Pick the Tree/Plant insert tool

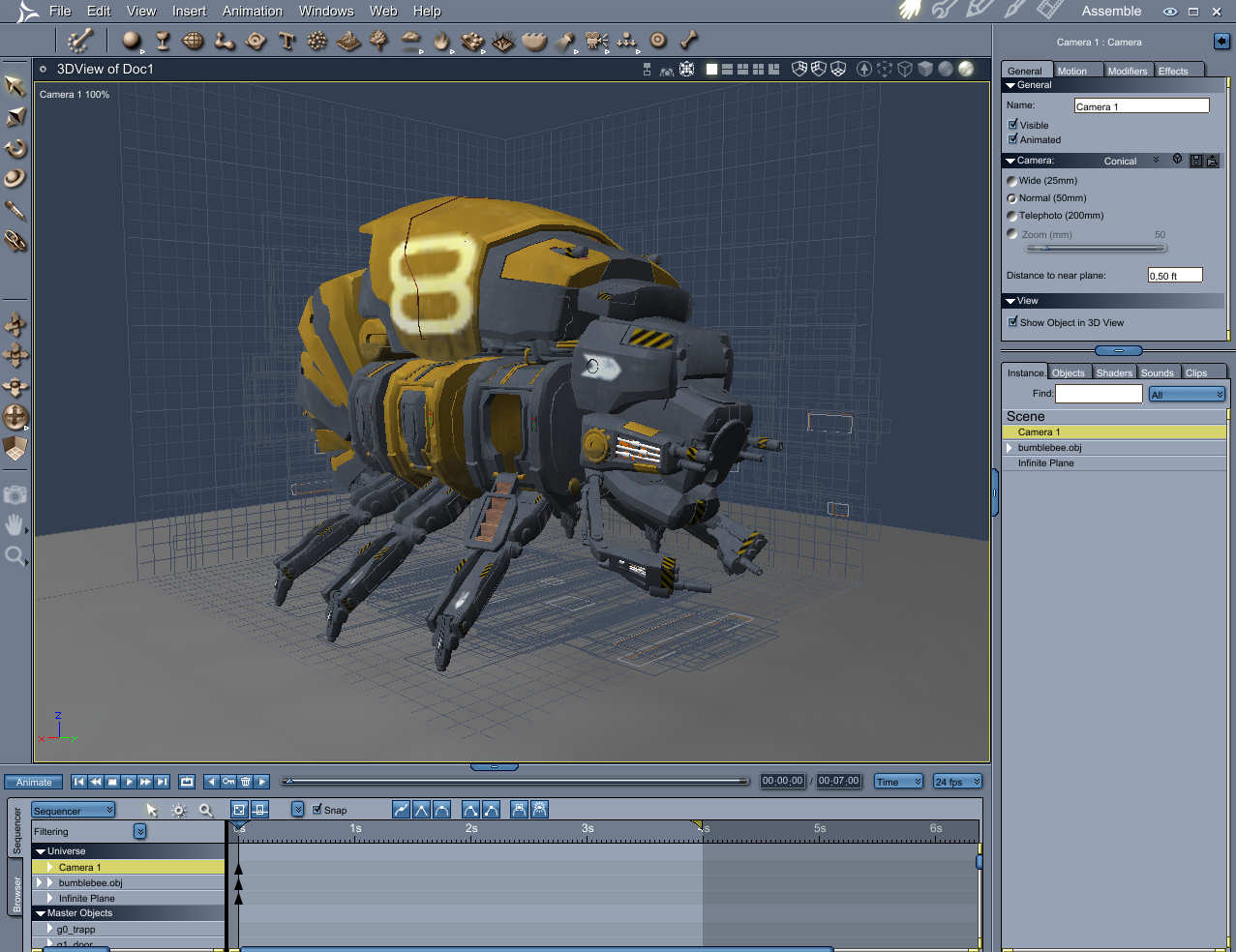click(x=379, y=41)
